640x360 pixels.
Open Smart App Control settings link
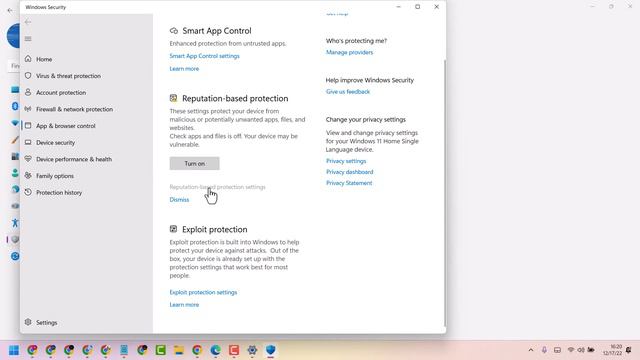204,56
